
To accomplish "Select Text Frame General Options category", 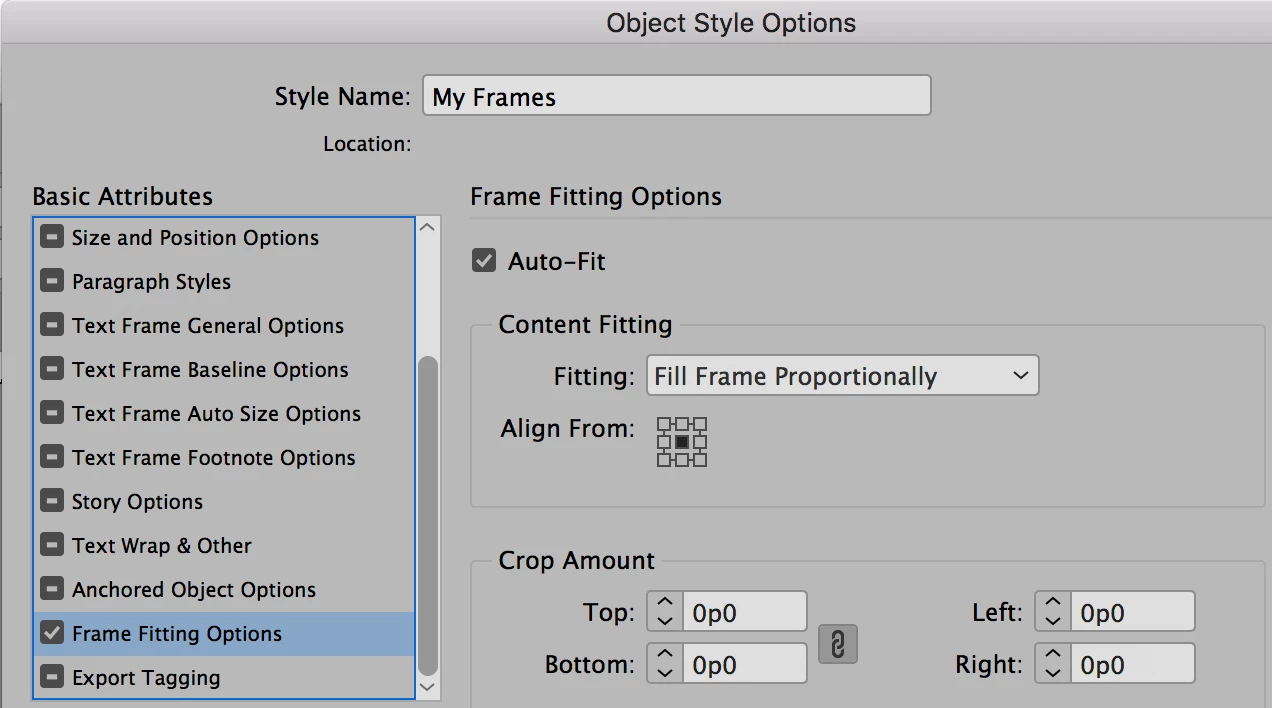I will point(208,326).
